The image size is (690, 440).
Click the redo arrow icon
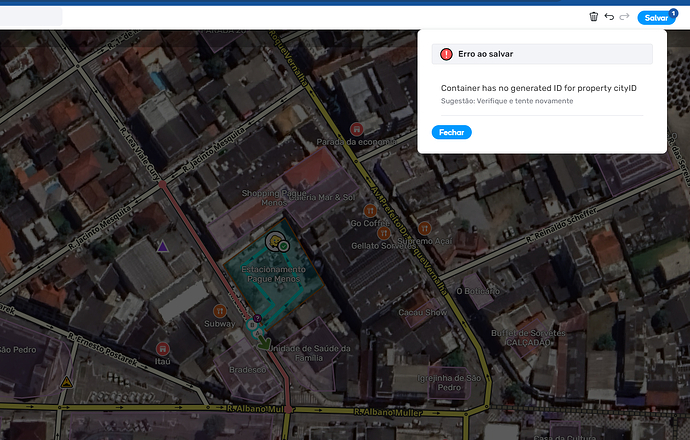pyautogui.click(x=625, y=17)
